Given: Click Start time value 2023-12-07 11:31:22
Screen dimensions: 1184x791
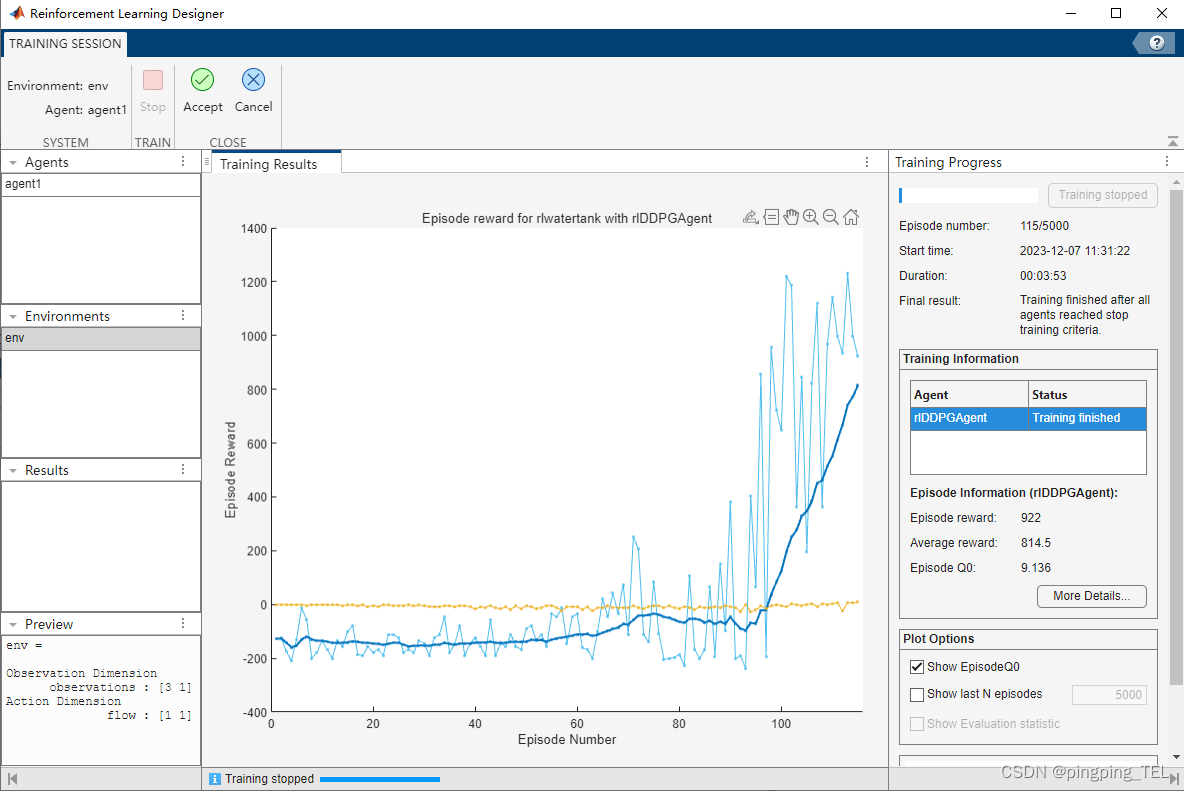Looking at the screenshot, I should [1075, 251].
